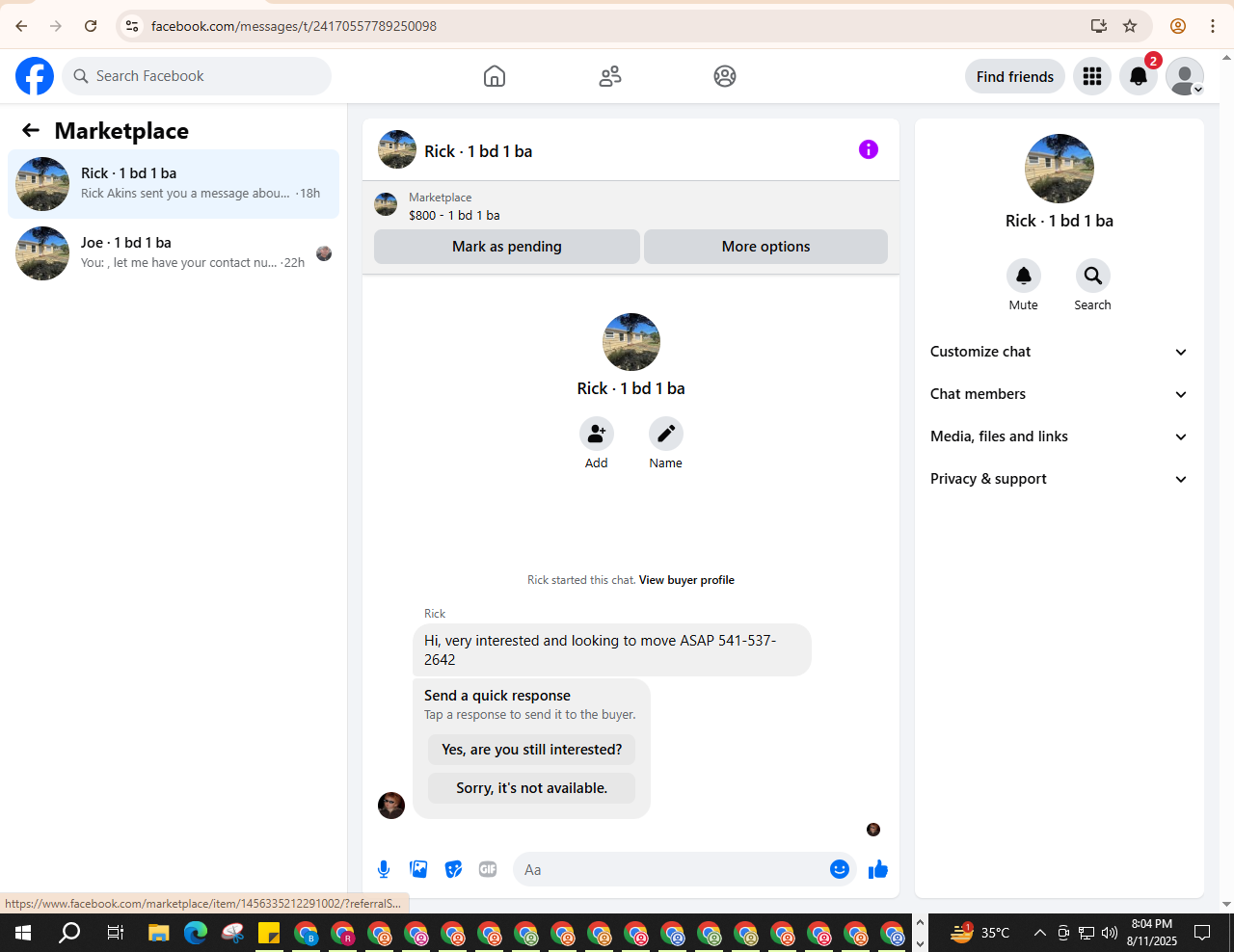Viewport: 1234px width, 952px height.
Task: Open Sticky Notes from taskbar
Action: click(x=269, y=933)
